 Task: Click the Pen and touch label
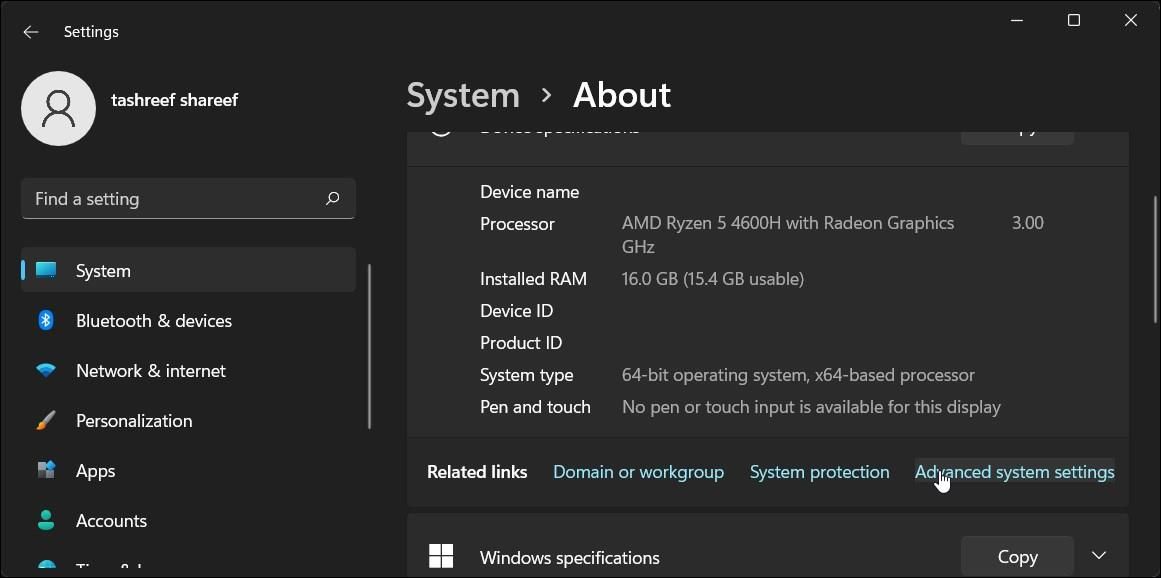click(x=535, y=407)
